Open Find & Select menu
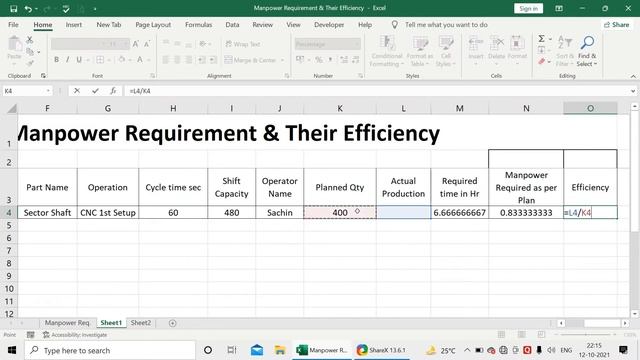The height and width of the screenshot is (360, 640). pos(587,51)
